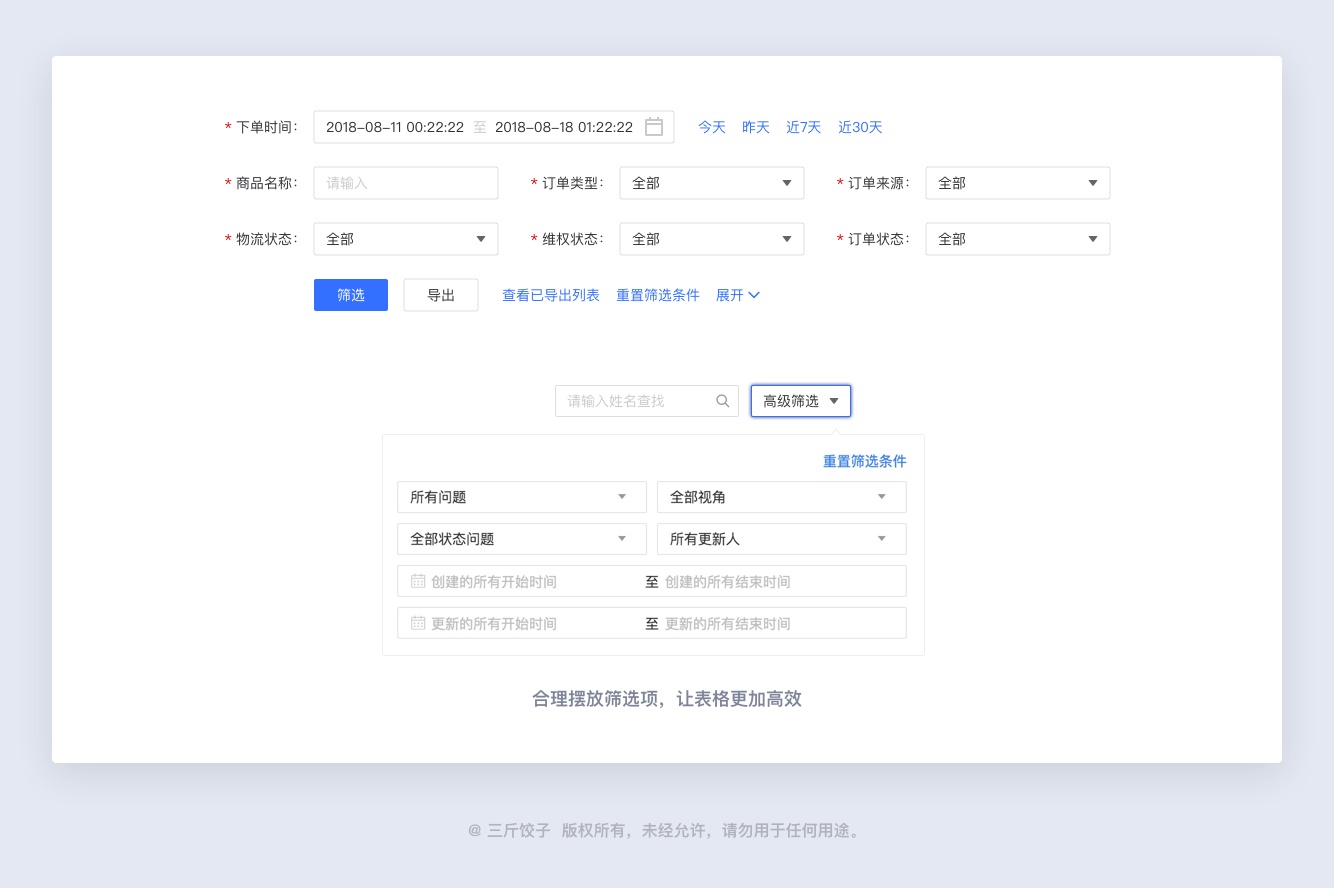
Task: Toggle the 高级筛选 dropdown button
Action: coord(801,401)
